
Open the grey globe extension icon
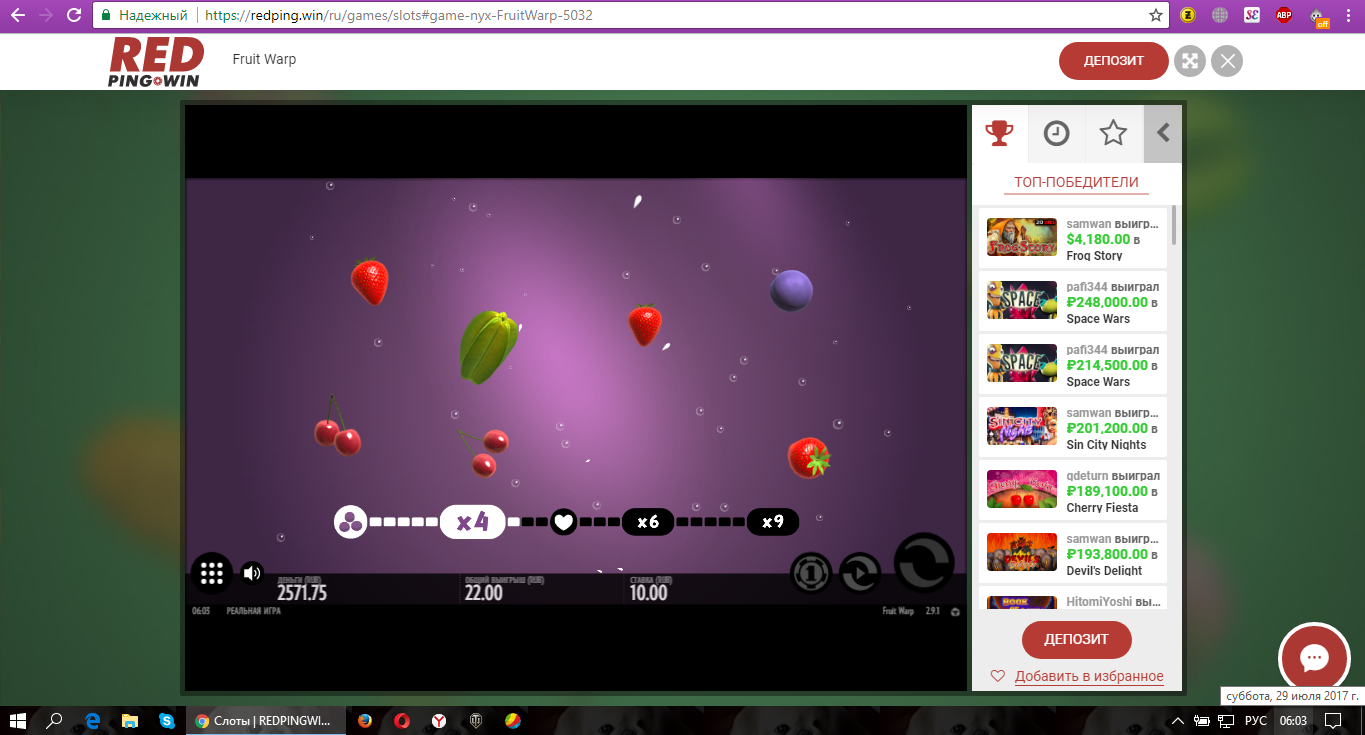pyautogui.click(x=1220, y=15)
